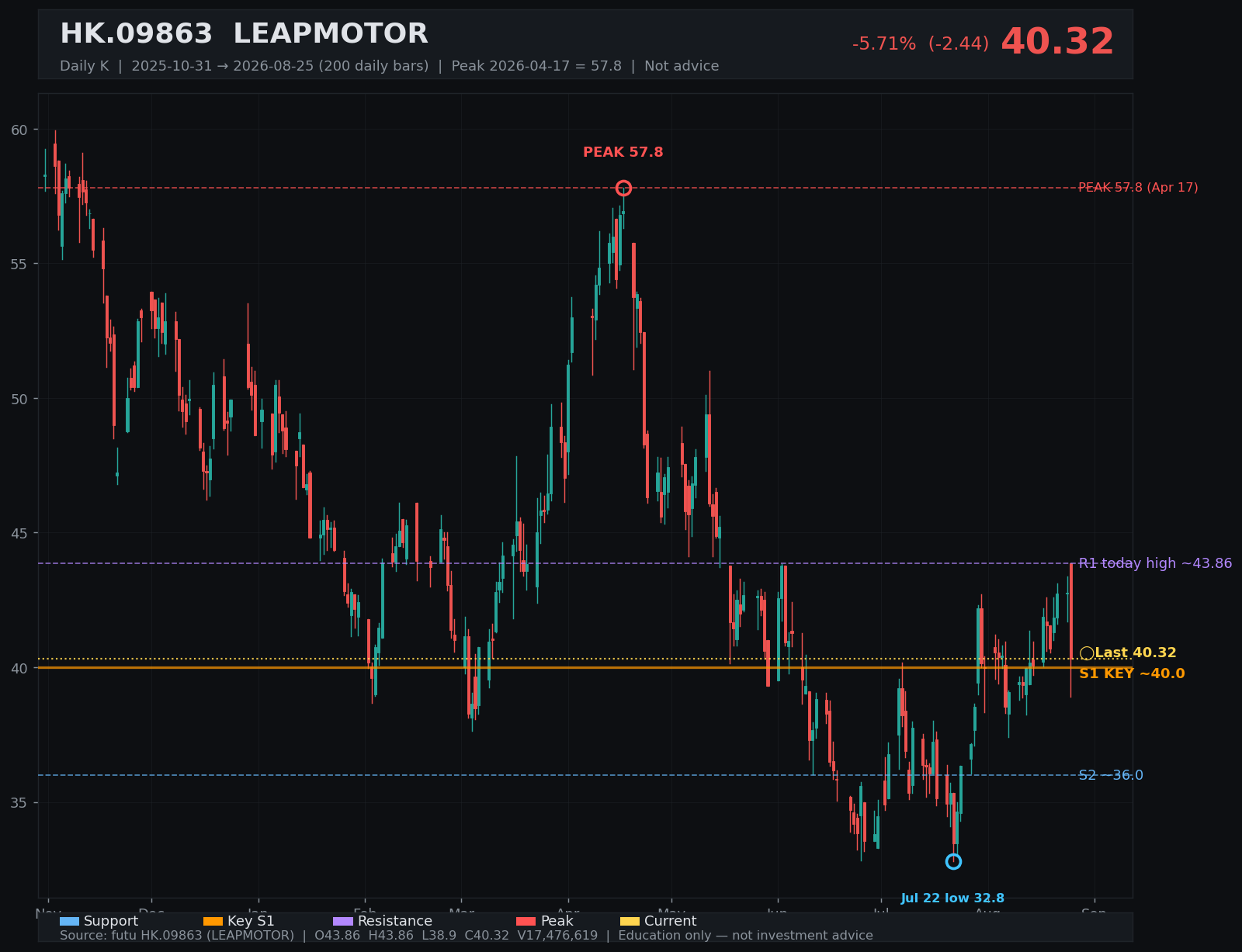Click "Source: futu HK.09863 (LEAPMOTOR)" in footer
1242x952 pixels.
pyautogui.click(x=177, y=936)
